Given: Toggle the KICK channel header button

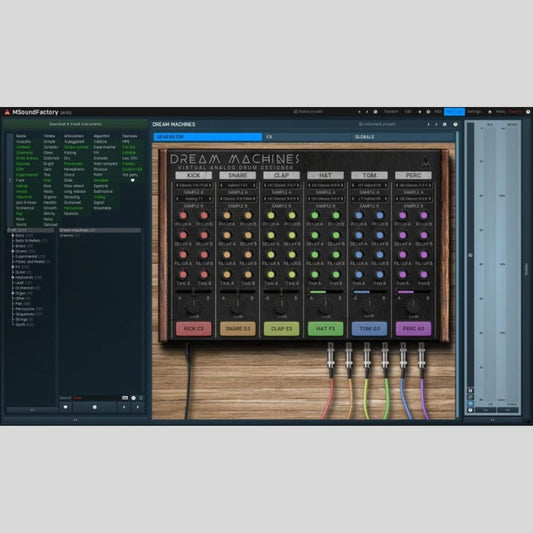Looking at the screenshot, I should [x=193, y=175].
